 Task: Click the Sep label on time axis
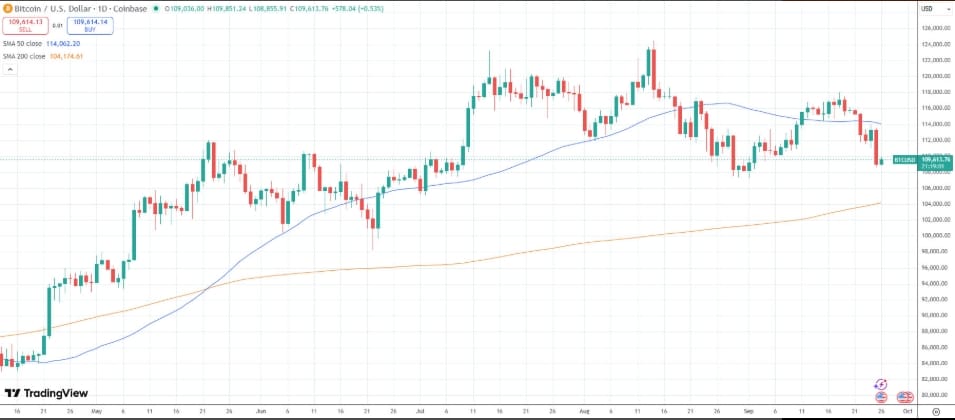pos(748,411)
